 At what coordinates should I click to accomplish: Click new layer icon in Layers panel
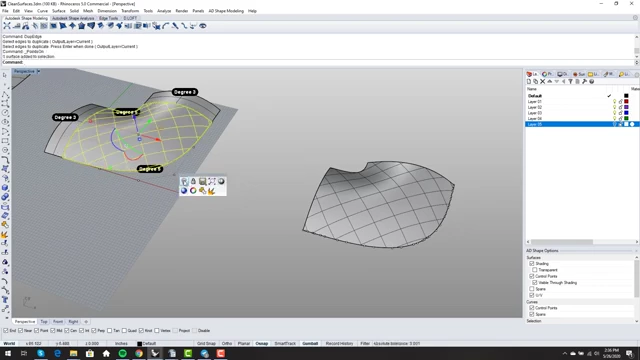click(x=529, y=82)
